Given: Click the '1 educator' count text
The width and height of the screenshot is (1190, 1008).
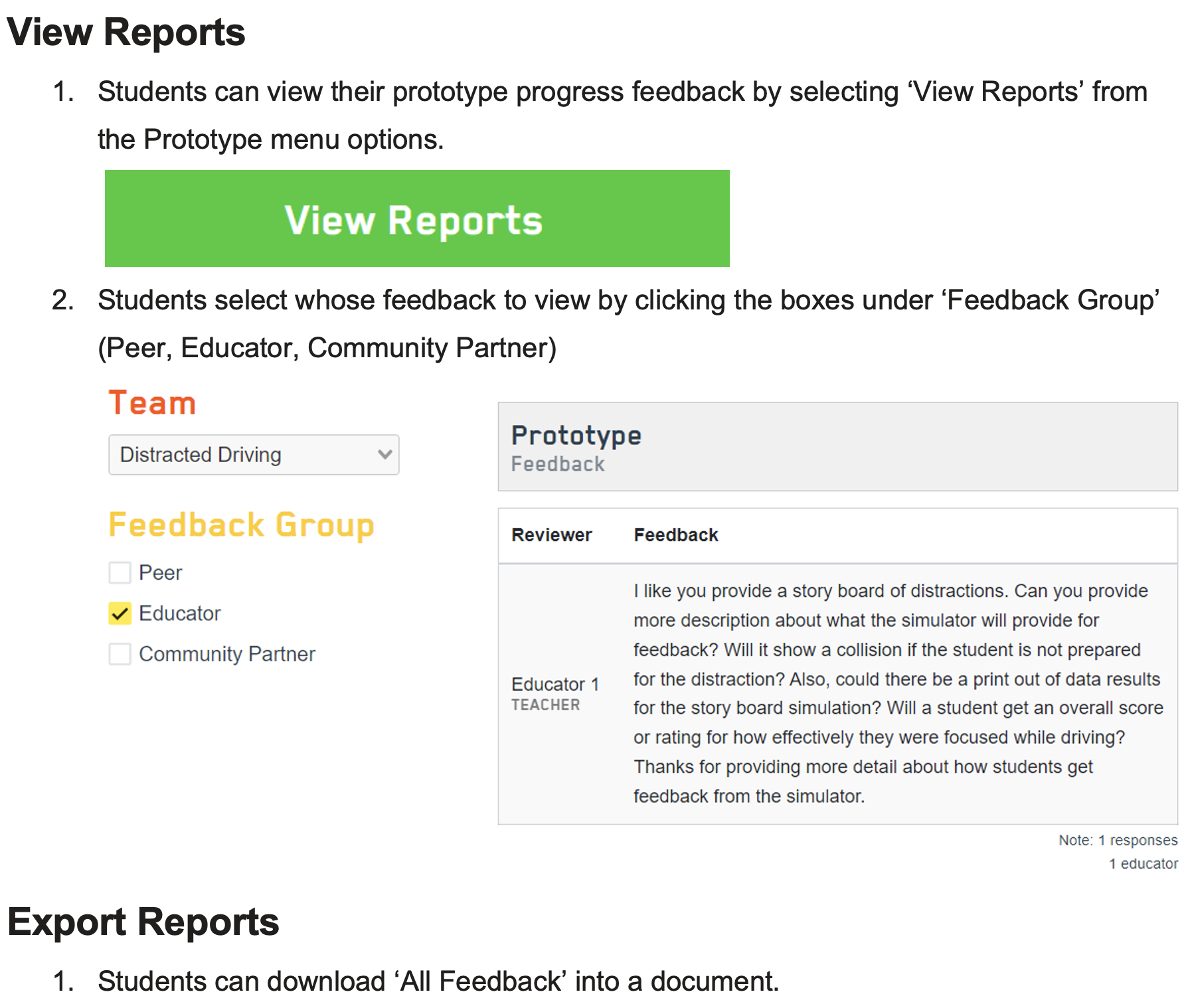Looking at the screenshot, I should point(1143,864).
